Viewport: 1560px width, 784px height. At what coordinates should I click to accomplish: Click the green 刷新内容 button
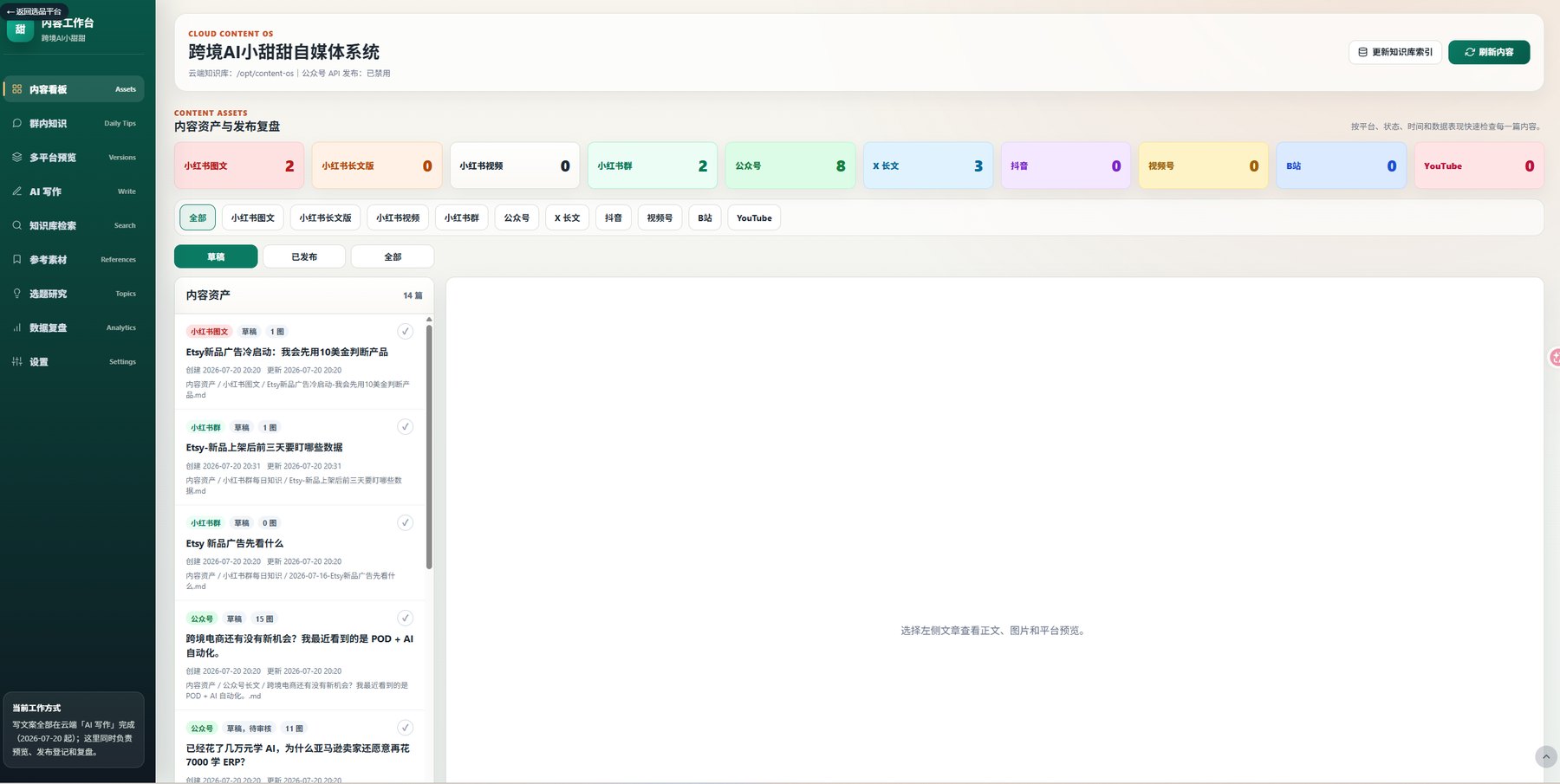pos(1489,52)
